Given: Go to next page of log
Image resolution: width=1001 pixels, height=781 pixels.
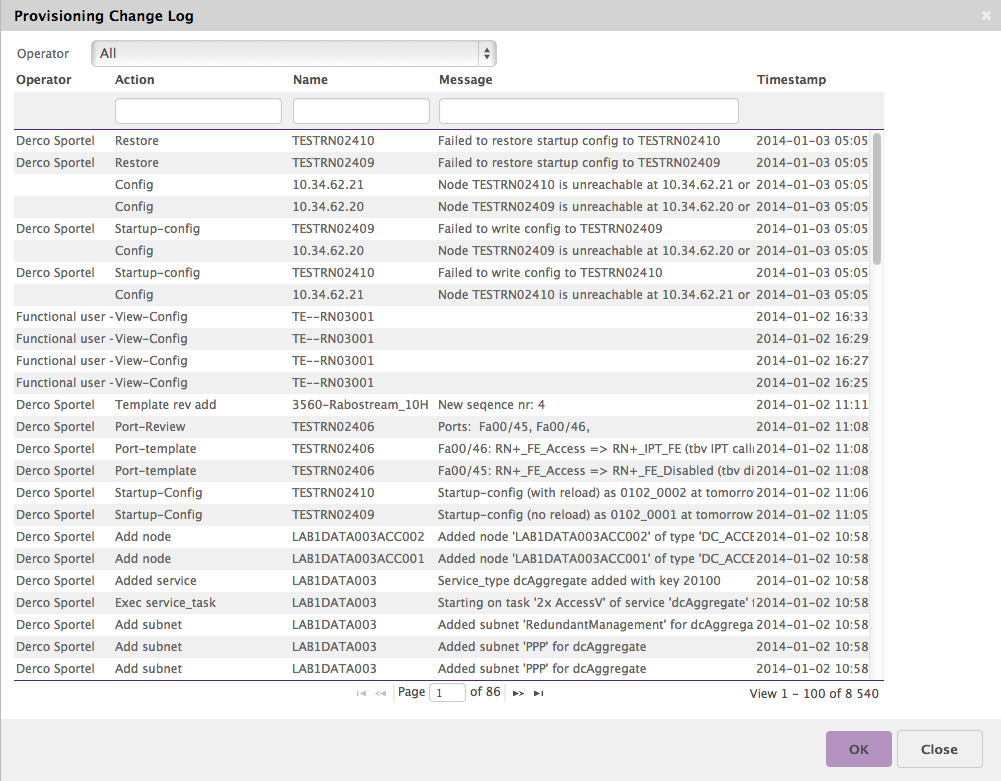Looking at the screenshot, I should click(518, 693).
